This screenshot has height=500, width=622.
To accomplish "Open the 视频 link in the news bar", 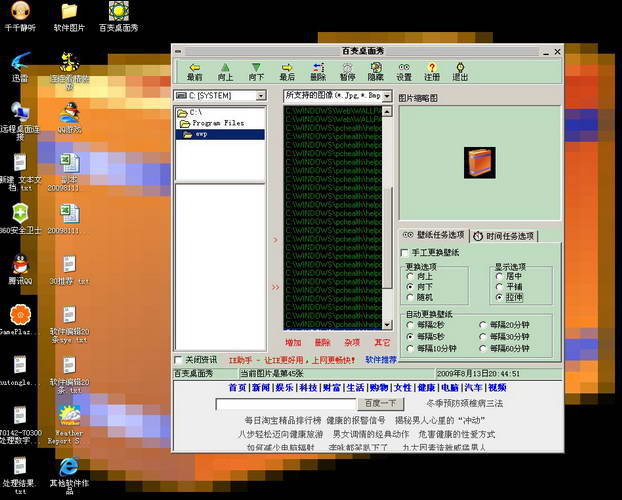I will pyautogui.click(x=497, y=388).
